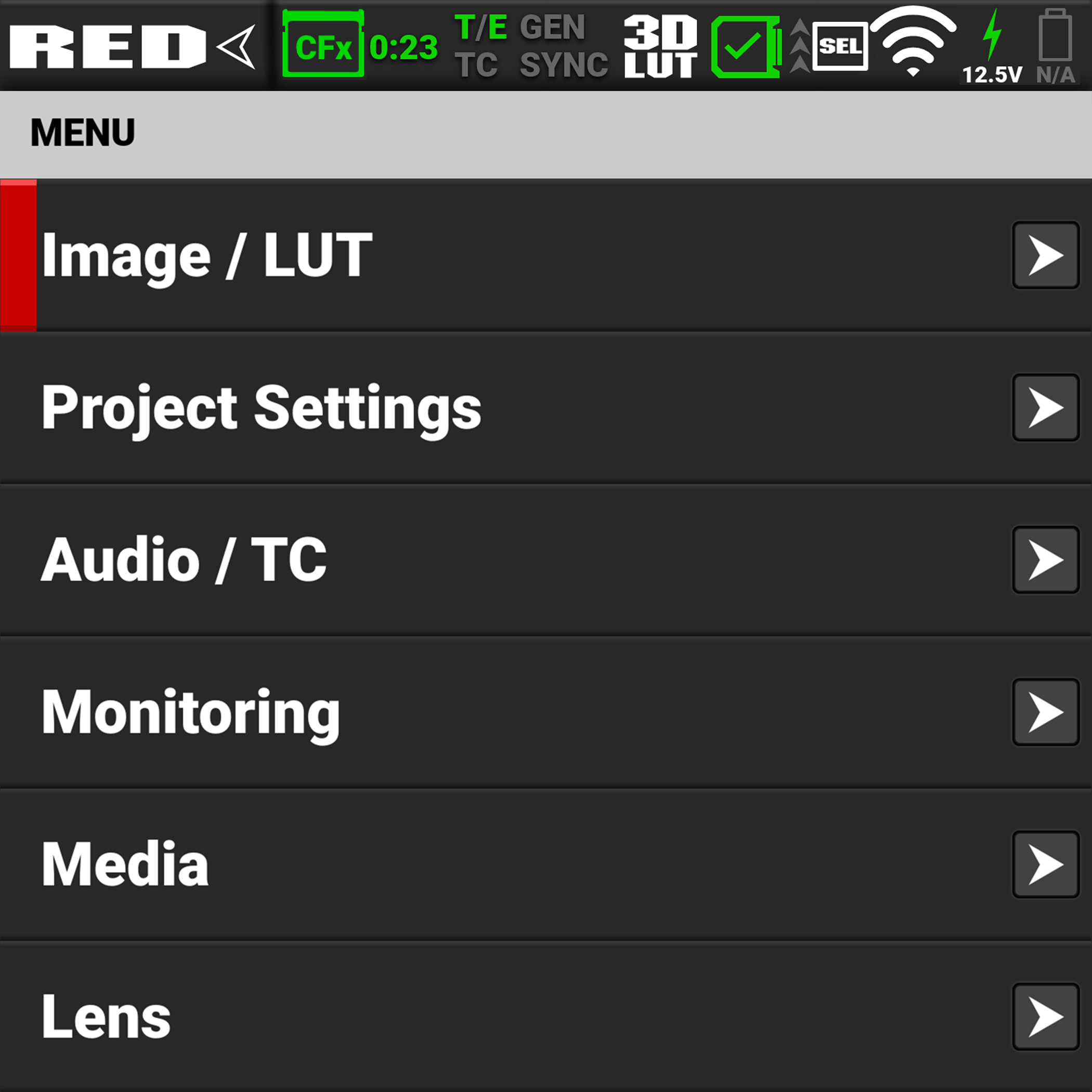The width and height of the screenshot is (1092, 1092).
Task: Select the T/E TC status indicator
Action: [x=480, y=46]
